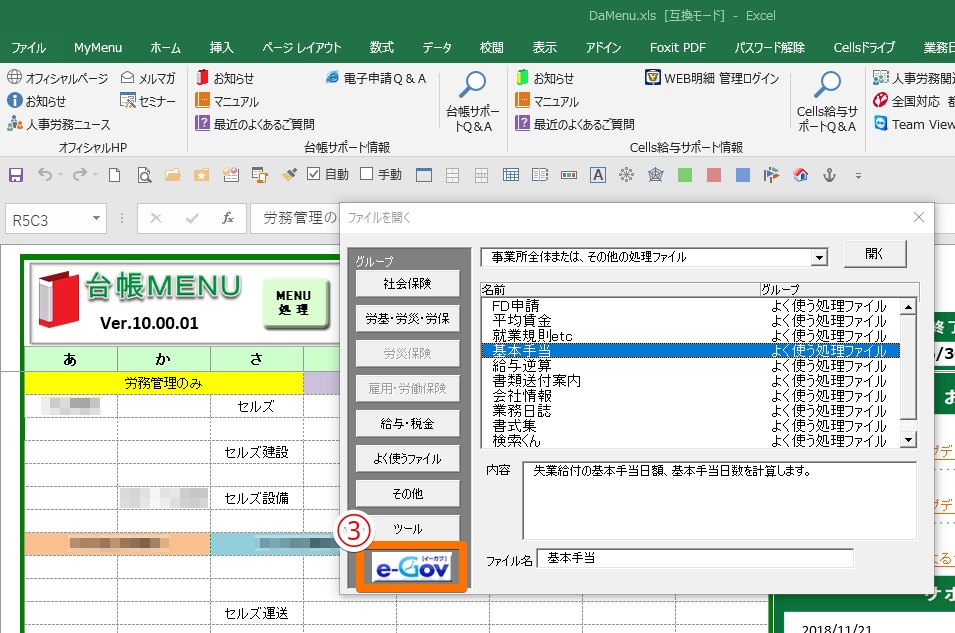Select 給与逆算 in the file list
The width and height of the screenshot is (955, 633).
690,366
